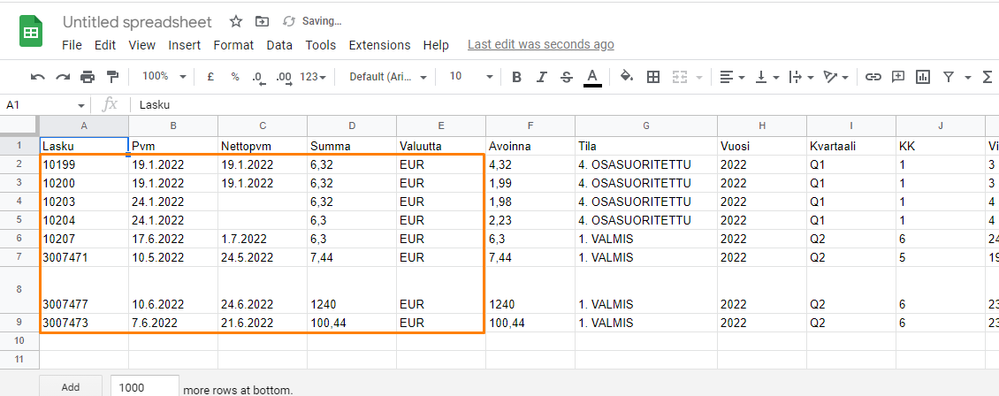Select cell with date 1.7.2022

[x=262, y=239]
